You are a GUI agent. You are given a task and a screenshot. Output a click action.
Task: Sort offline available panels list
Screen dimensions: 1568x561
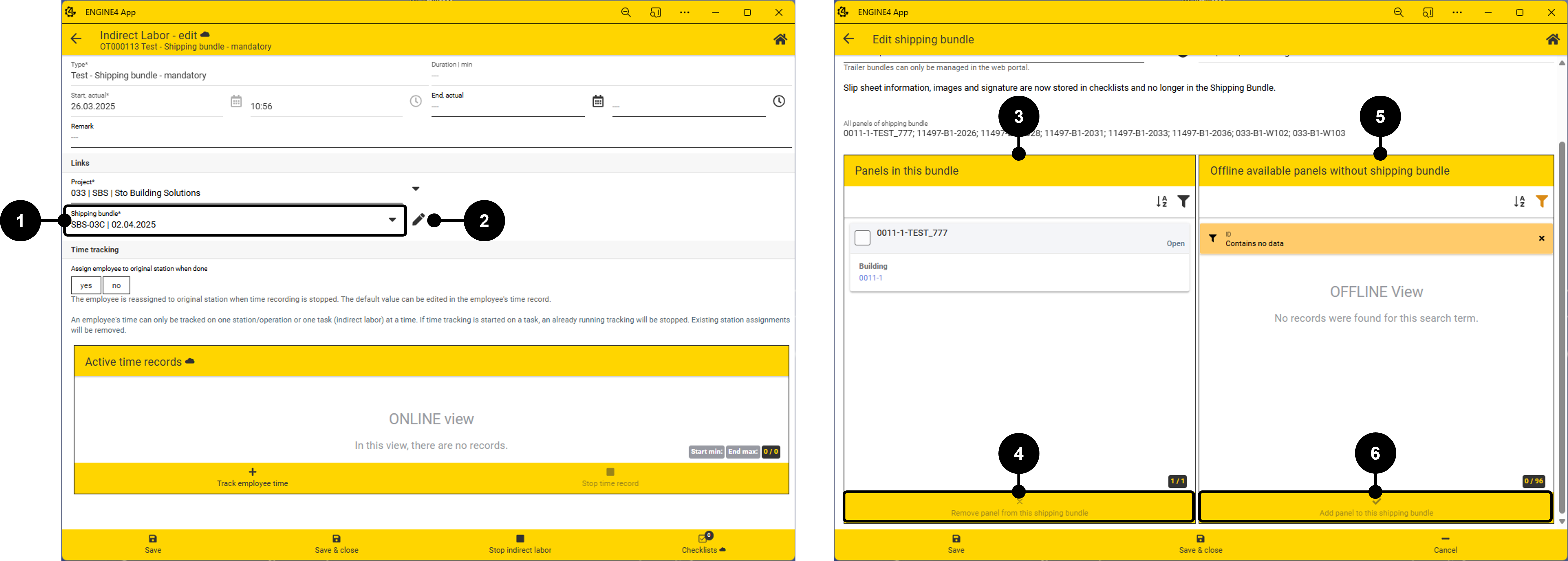1520,201
